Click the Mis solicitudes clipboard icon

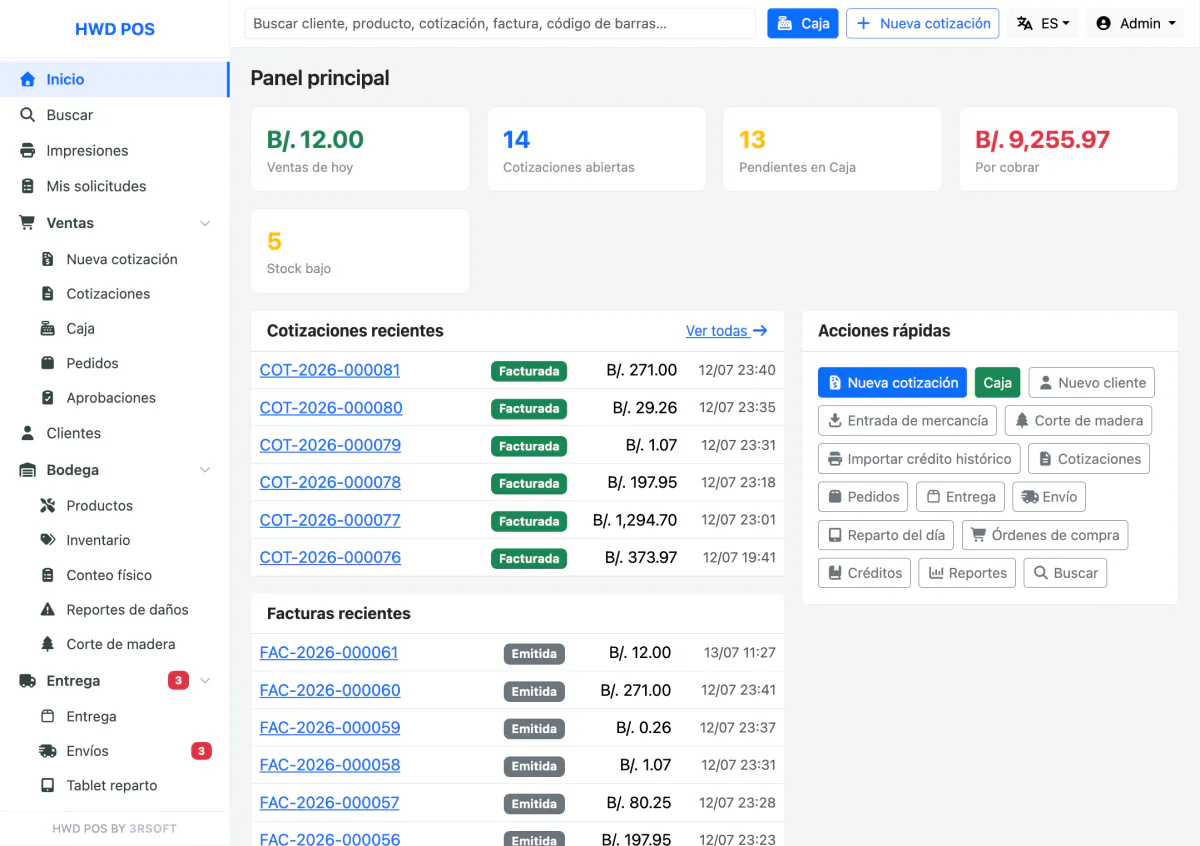pos(28,186)
